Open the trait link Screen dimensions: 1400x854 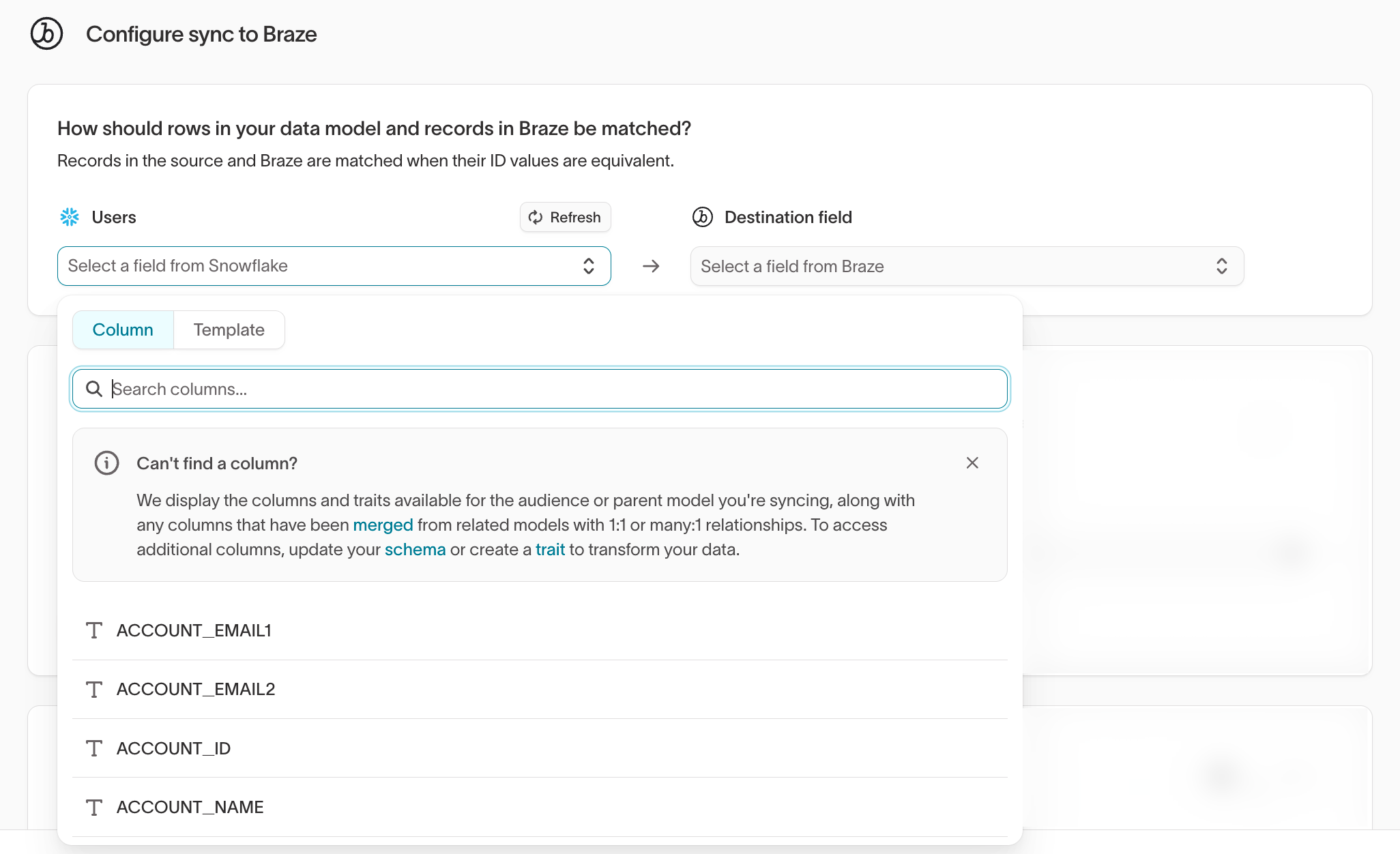click(x=550, y=550)
